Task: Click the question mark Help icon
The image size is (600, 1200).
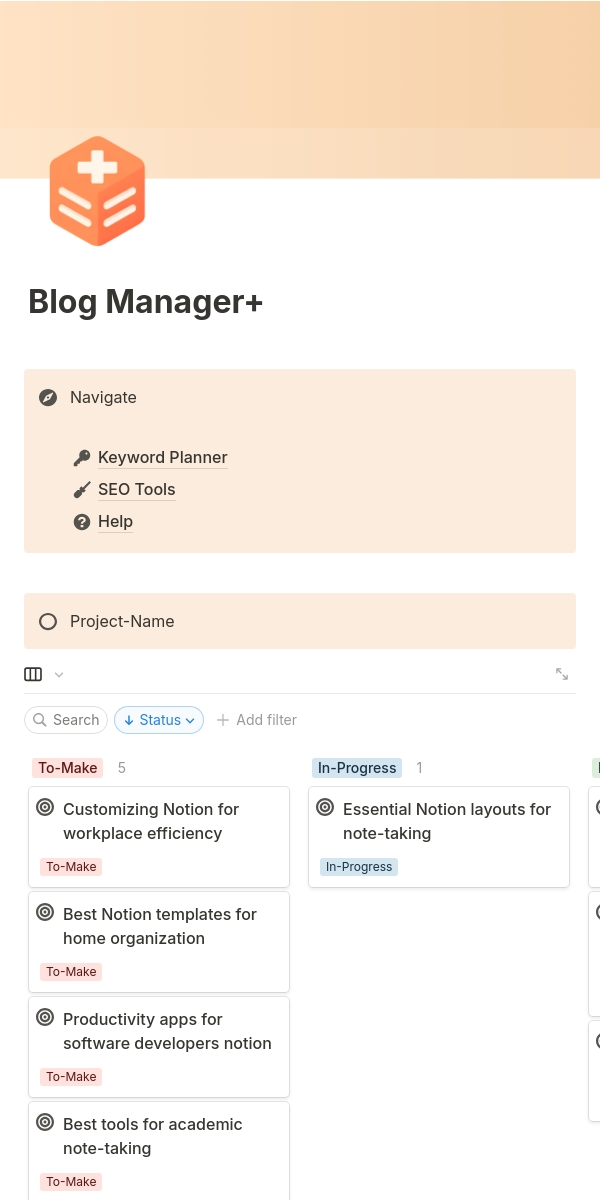Action: (82, 522)
